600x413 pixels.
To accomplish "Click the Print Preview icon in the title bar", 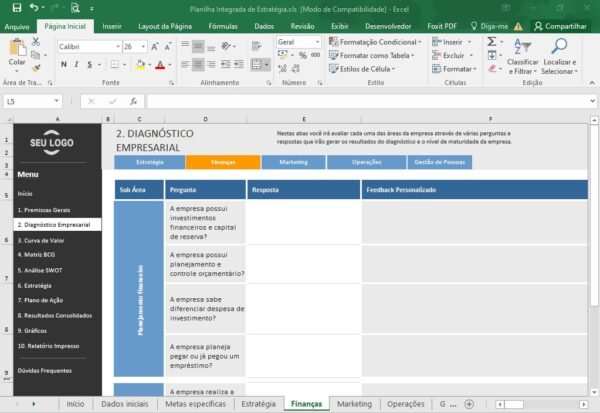I will click(x=75, y=8).
